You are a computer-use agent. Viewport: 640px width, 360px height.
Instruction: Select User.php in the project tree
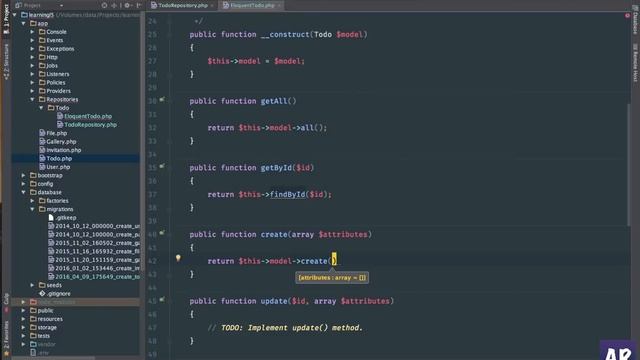pos(58,167)
